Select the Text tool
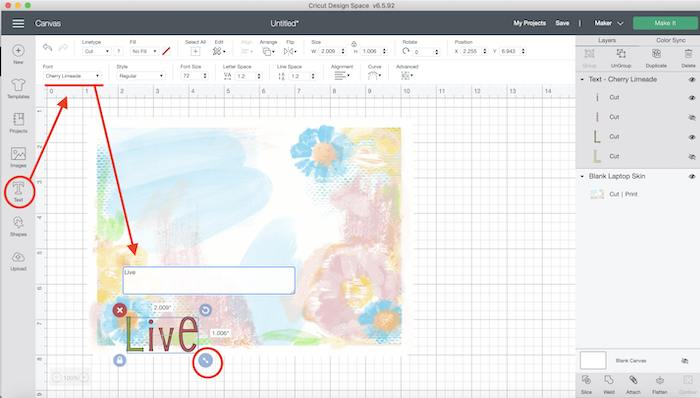 click(18, 191)
